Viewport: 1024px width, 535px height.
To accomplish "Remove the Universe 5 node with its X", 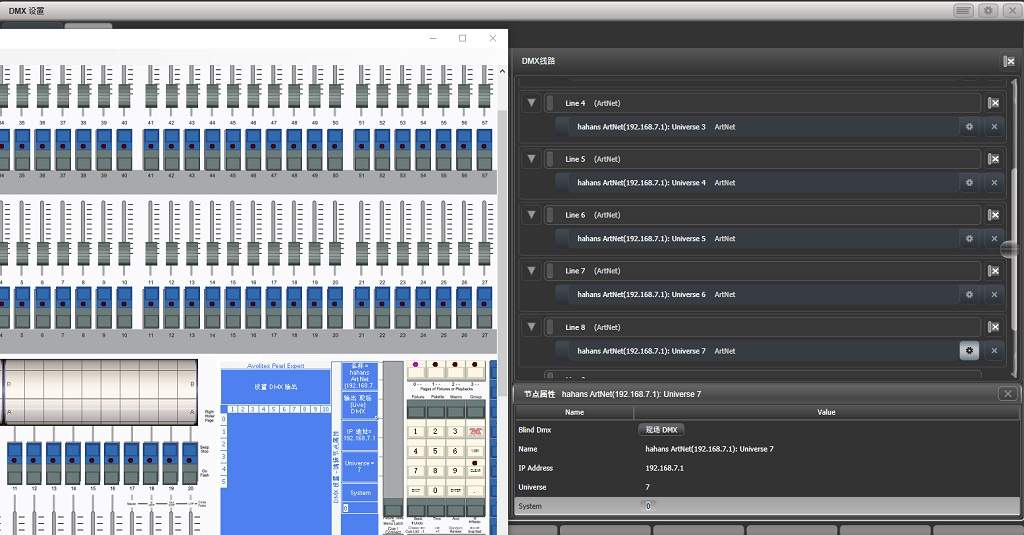I will click(x=994, y=238).
